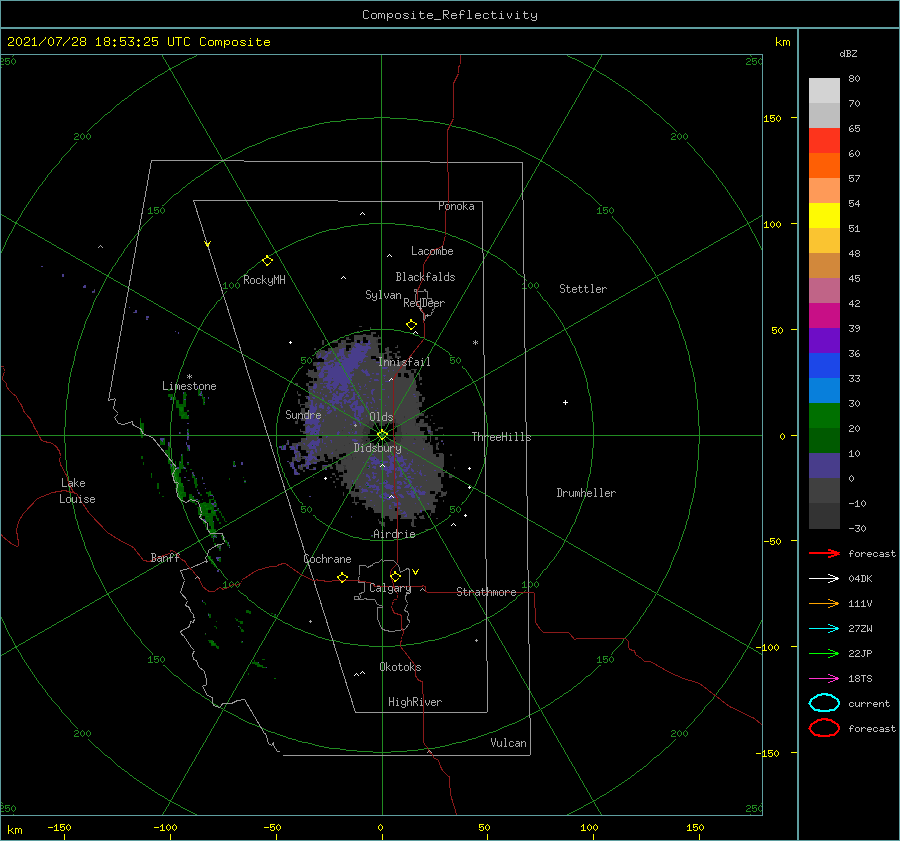Click the RockyMH label
This screenshot has height=841, width=900.
coord(264,280)
